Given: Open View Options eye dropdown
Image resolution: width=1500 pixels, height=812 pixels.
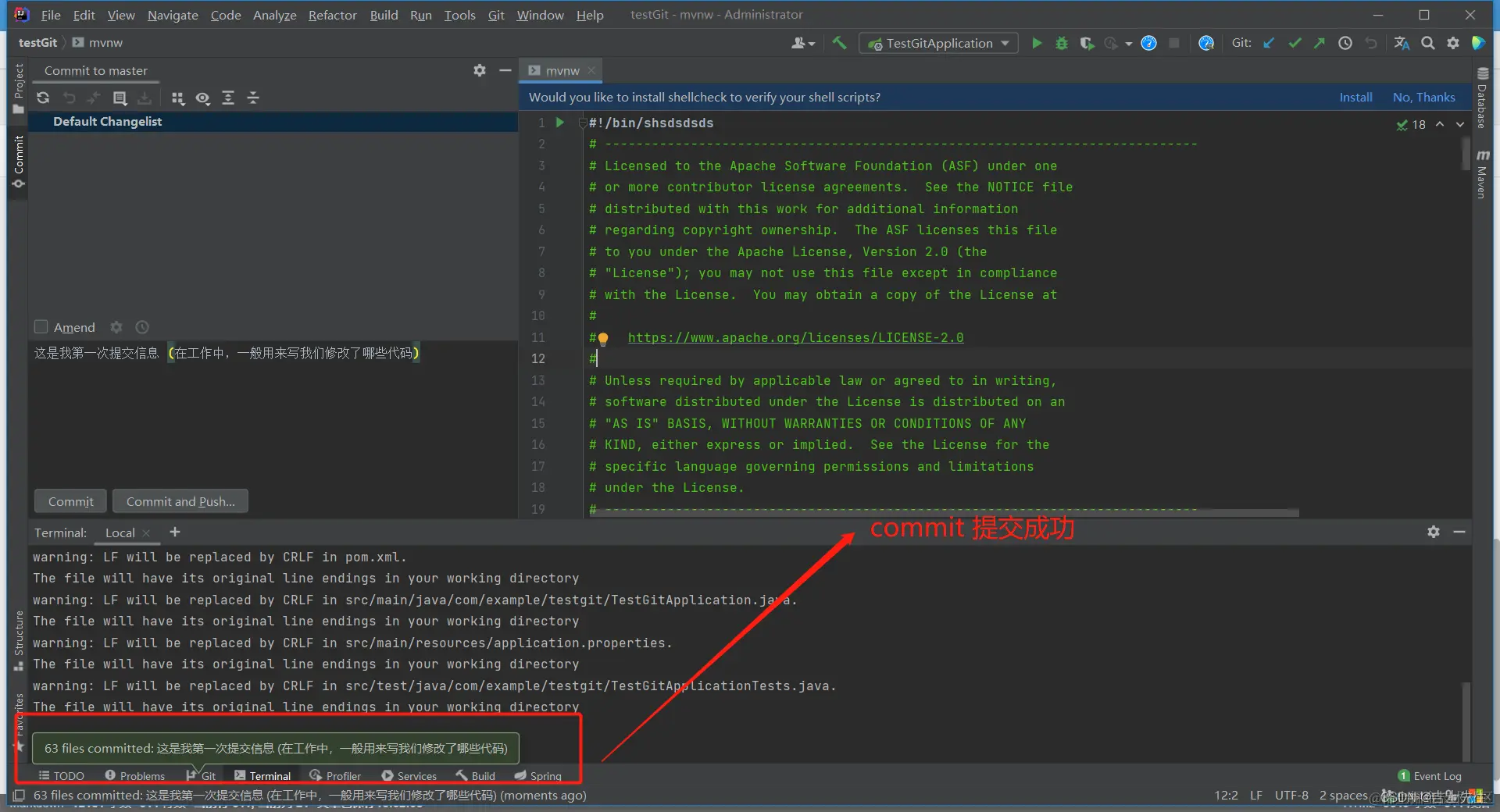Looking at the screenshot, I should coord(203,98).
